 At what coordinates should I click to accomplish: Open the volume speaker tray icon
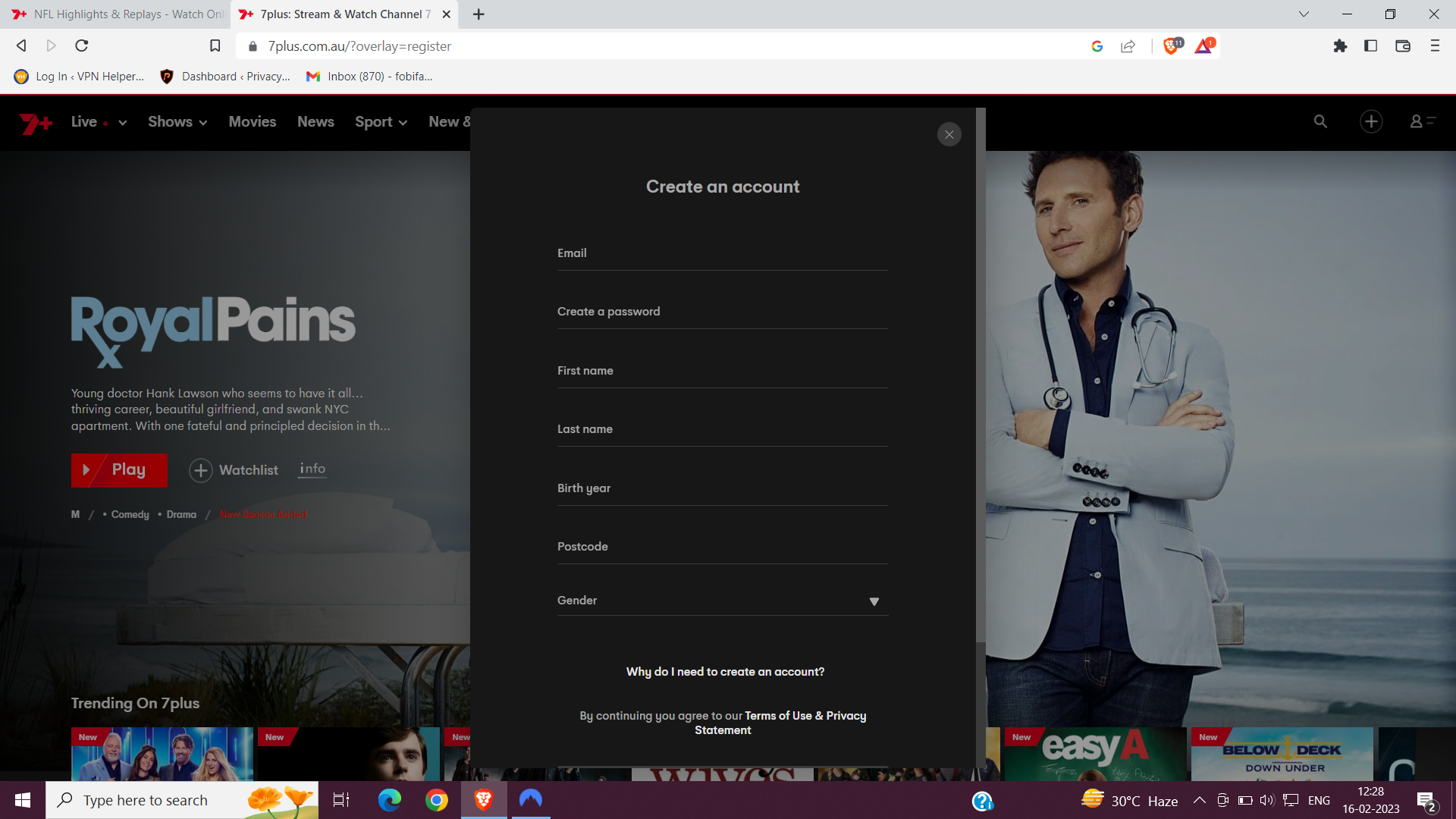click(x=1267, y=801)
